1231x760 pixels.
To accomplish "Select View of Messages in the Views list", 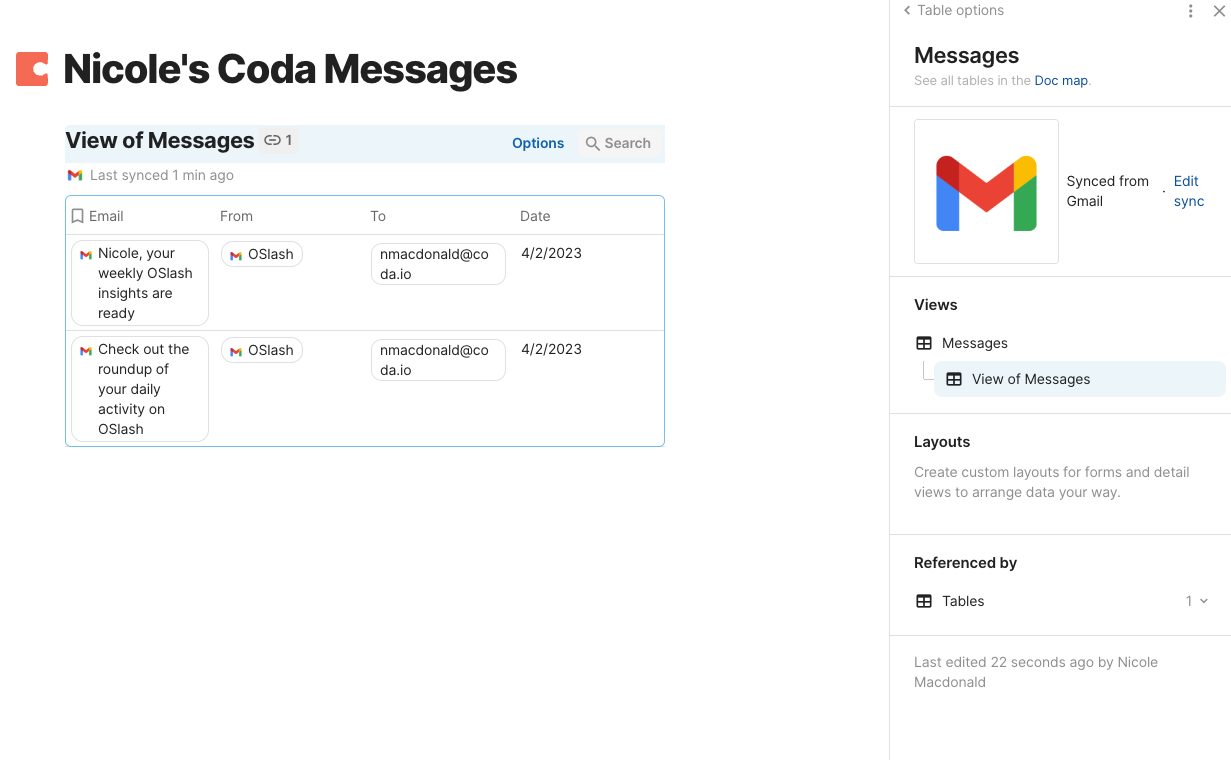I will pyautogui.click(x=1079, y=379).
